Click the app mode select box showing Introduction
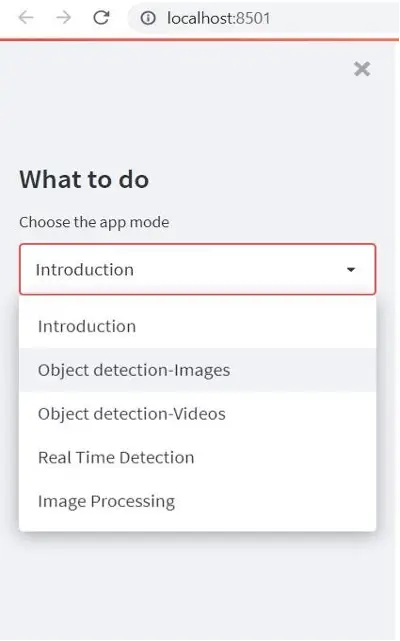 tap(197, 269)
